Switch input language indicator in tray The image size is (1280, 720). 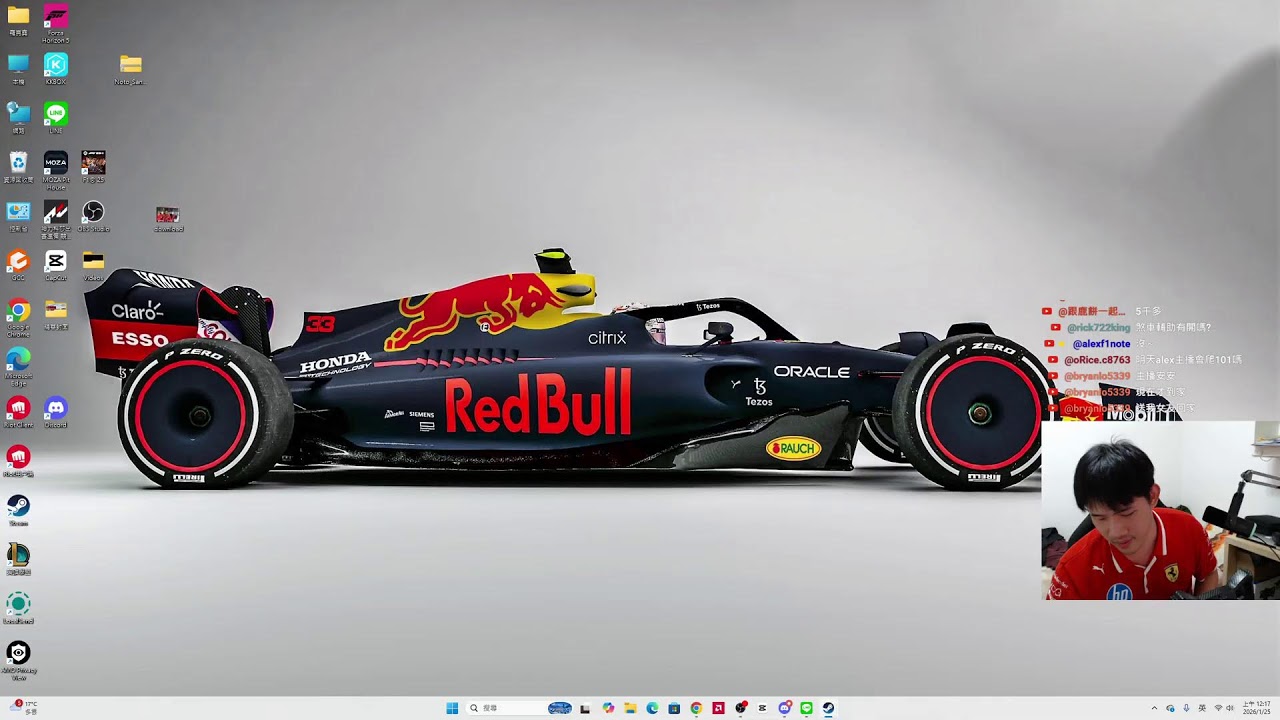[x=1202, y=708]
